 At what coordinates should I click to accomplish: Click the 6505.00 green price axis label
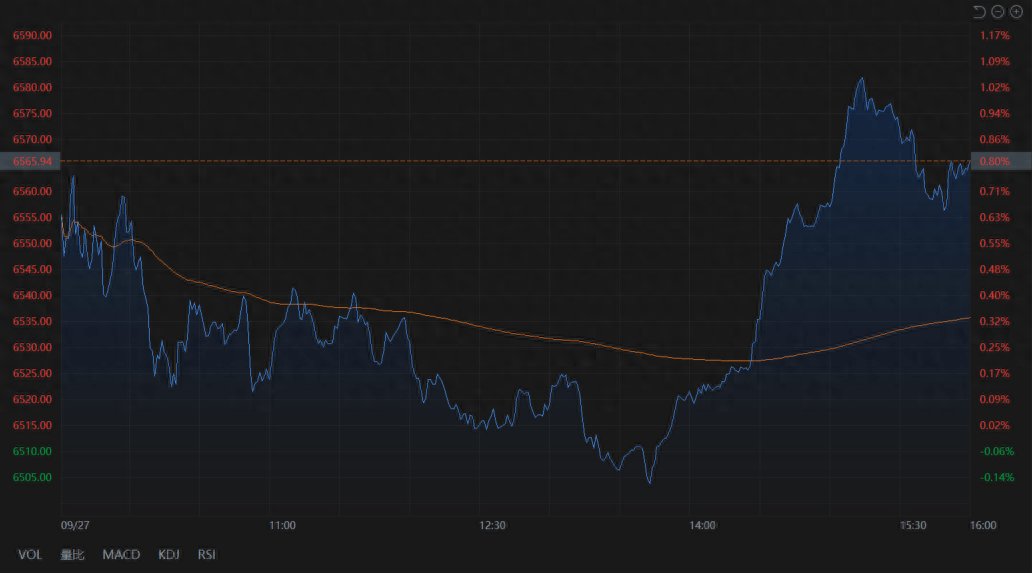32,477
